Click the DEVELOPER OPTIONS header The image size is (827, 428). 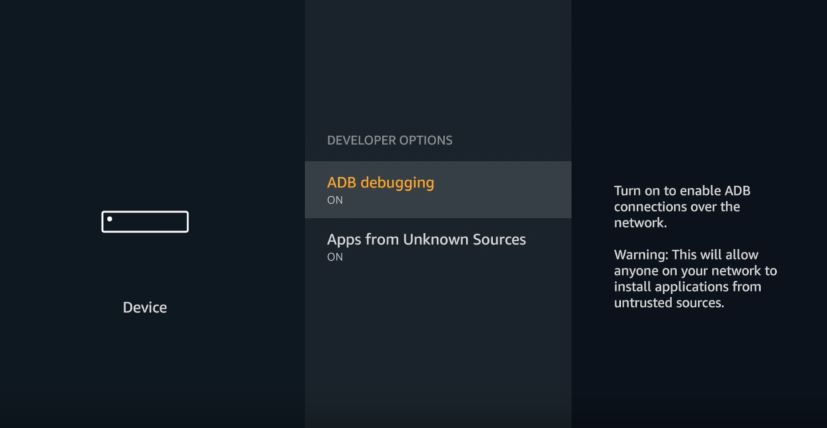390,140
